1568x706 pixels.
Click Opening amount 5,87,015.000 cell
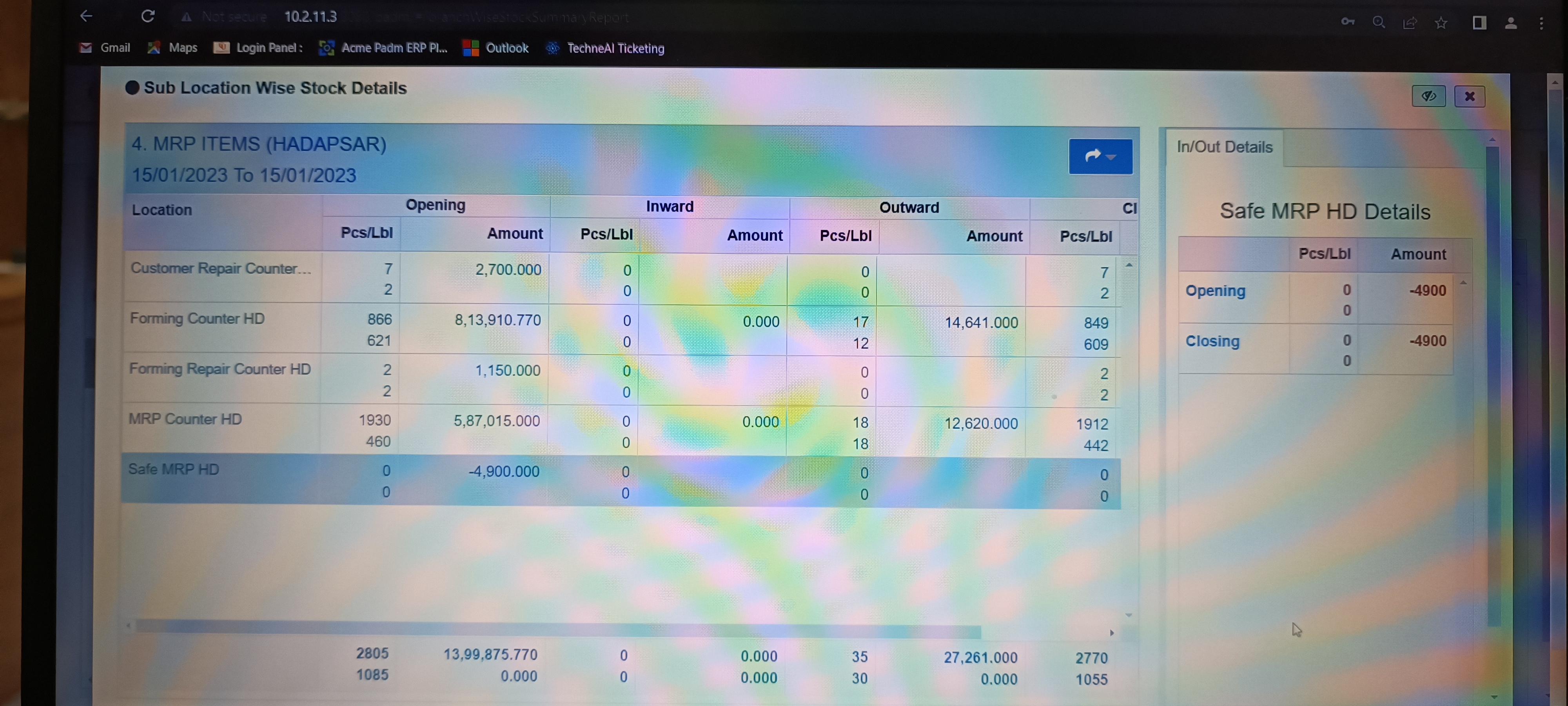[496, 421]
